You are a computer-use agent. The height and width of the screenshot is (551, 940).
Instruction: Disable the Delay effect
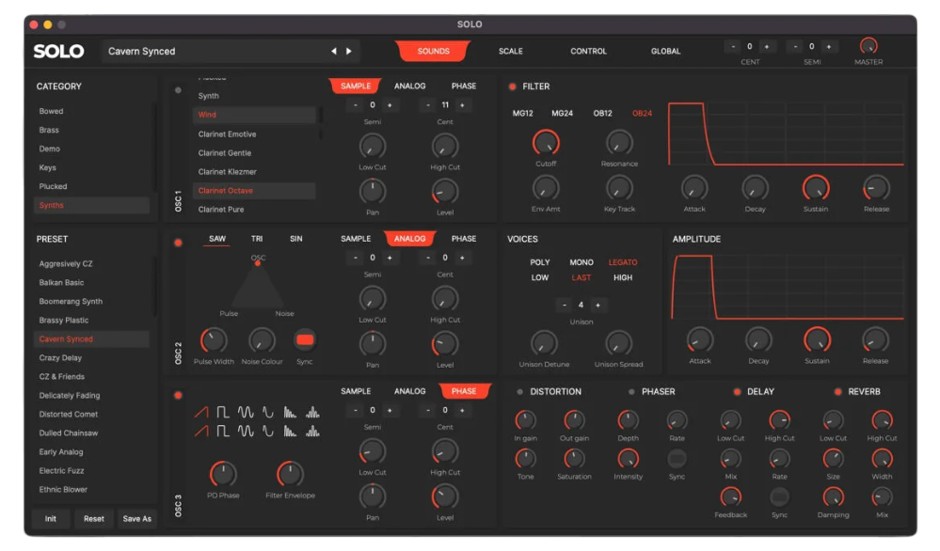click(x=737, y=392)
